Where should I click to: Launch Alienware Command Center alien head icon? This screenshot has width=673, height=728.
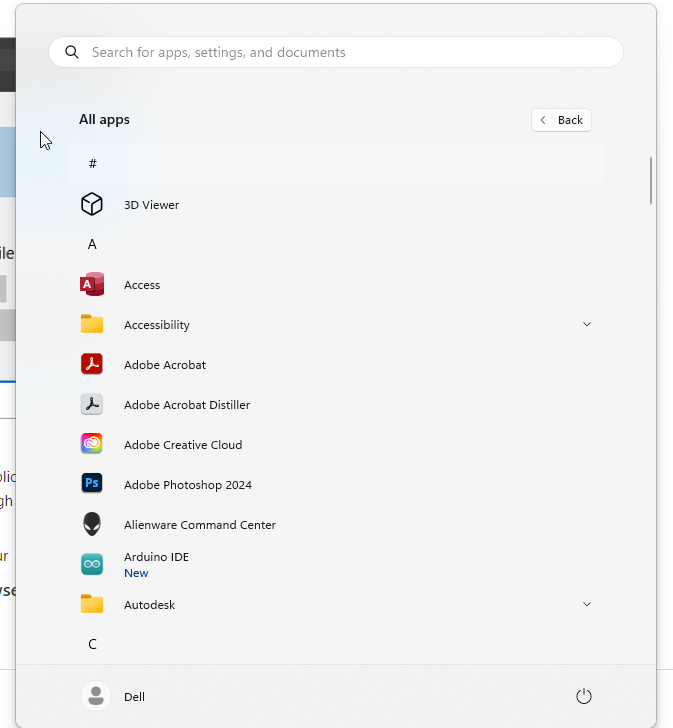(92, 524)
